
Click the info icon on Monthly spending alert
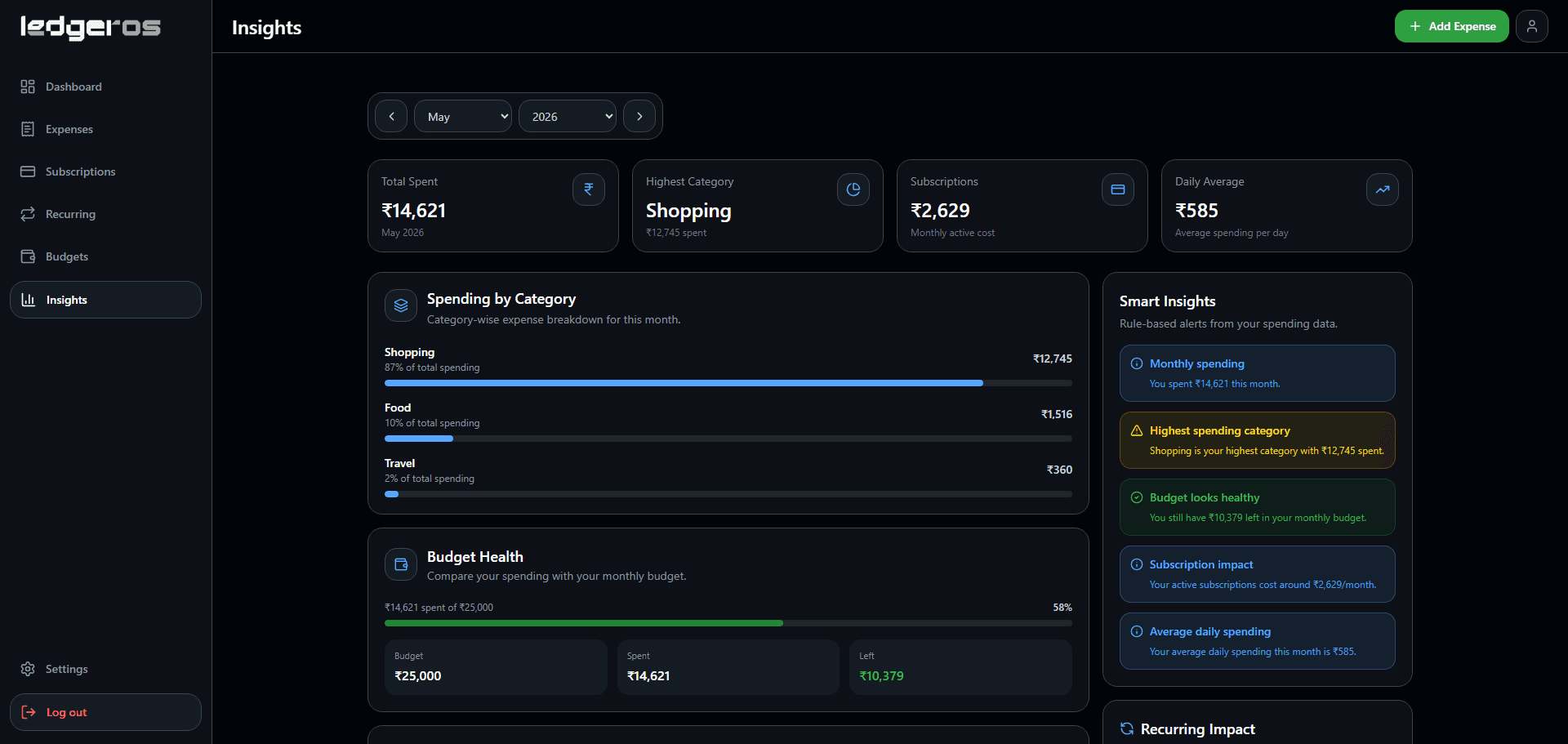[1137, 363]
